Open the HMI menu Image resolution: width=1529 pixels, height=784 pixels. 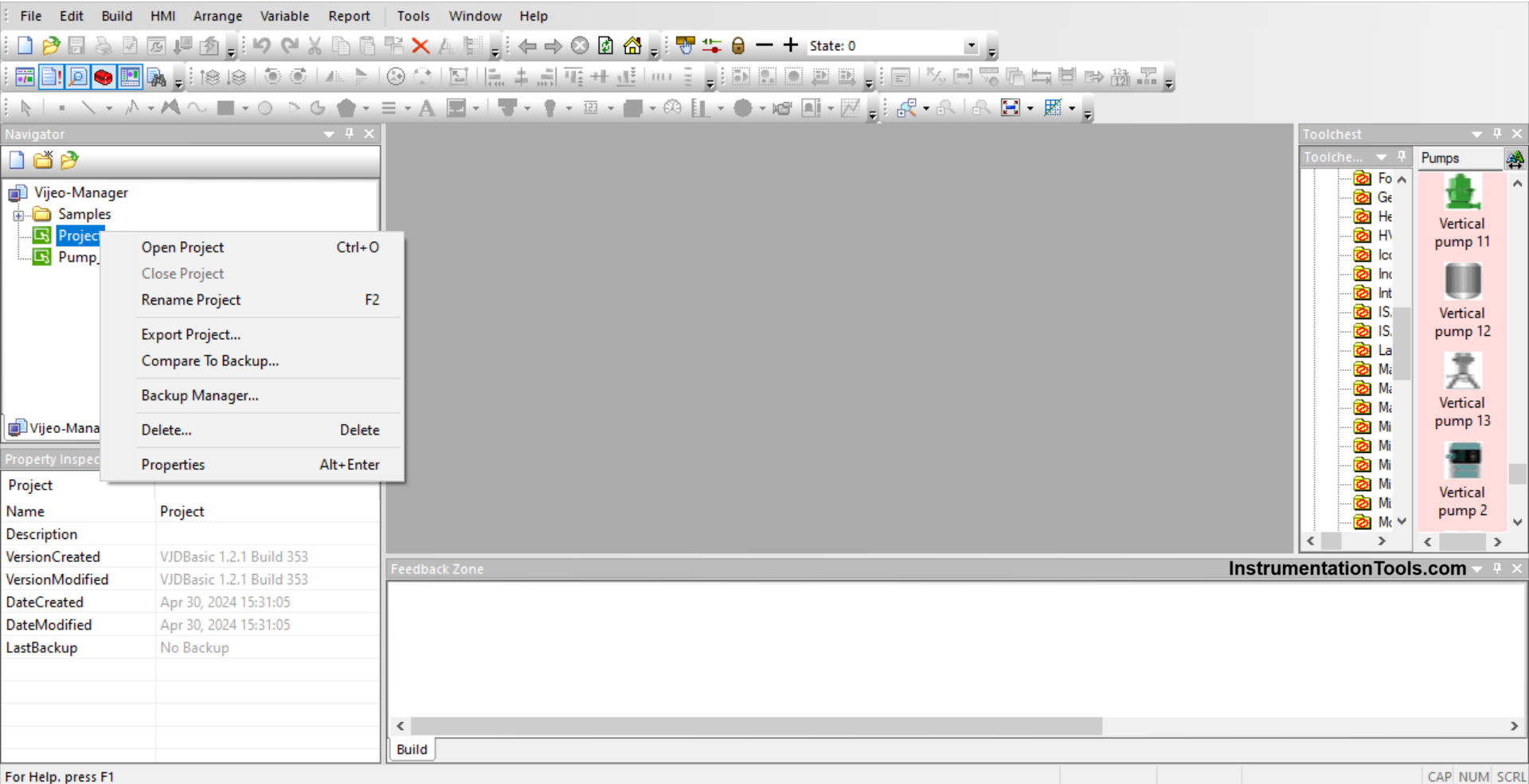point(163,16)
